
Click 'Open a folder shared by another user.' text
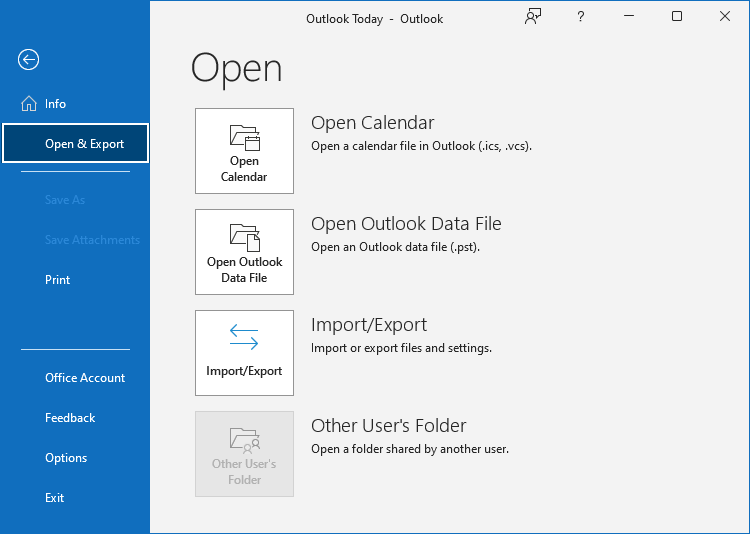click(410, 449)
